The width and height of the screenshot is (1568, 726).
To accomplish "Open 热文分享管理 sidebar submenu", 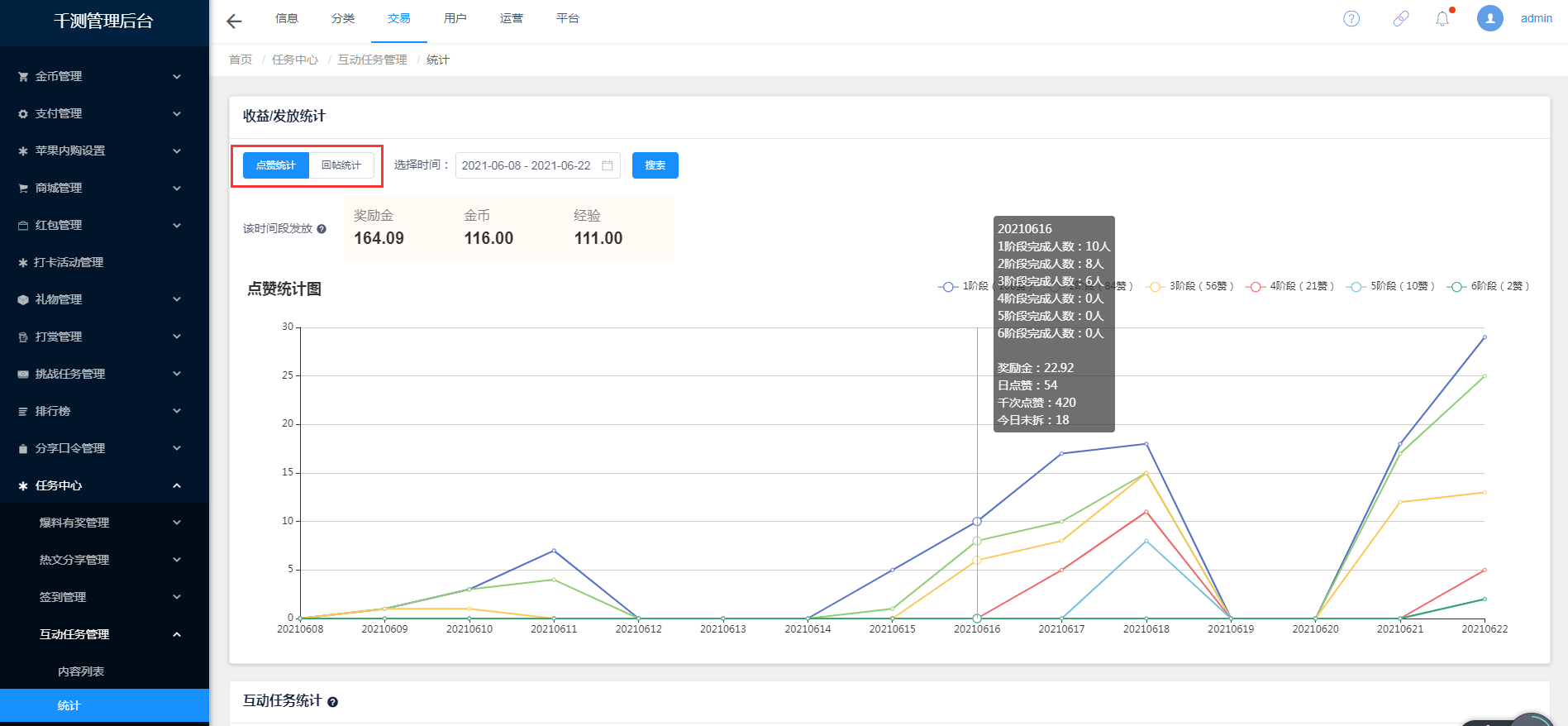I will click(104, 560).
